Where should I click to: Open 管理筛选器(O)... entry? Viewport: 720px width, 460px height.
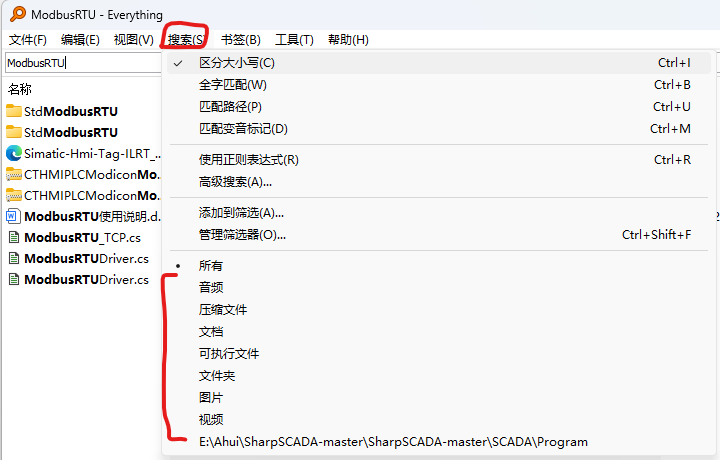tap(439, 235)
